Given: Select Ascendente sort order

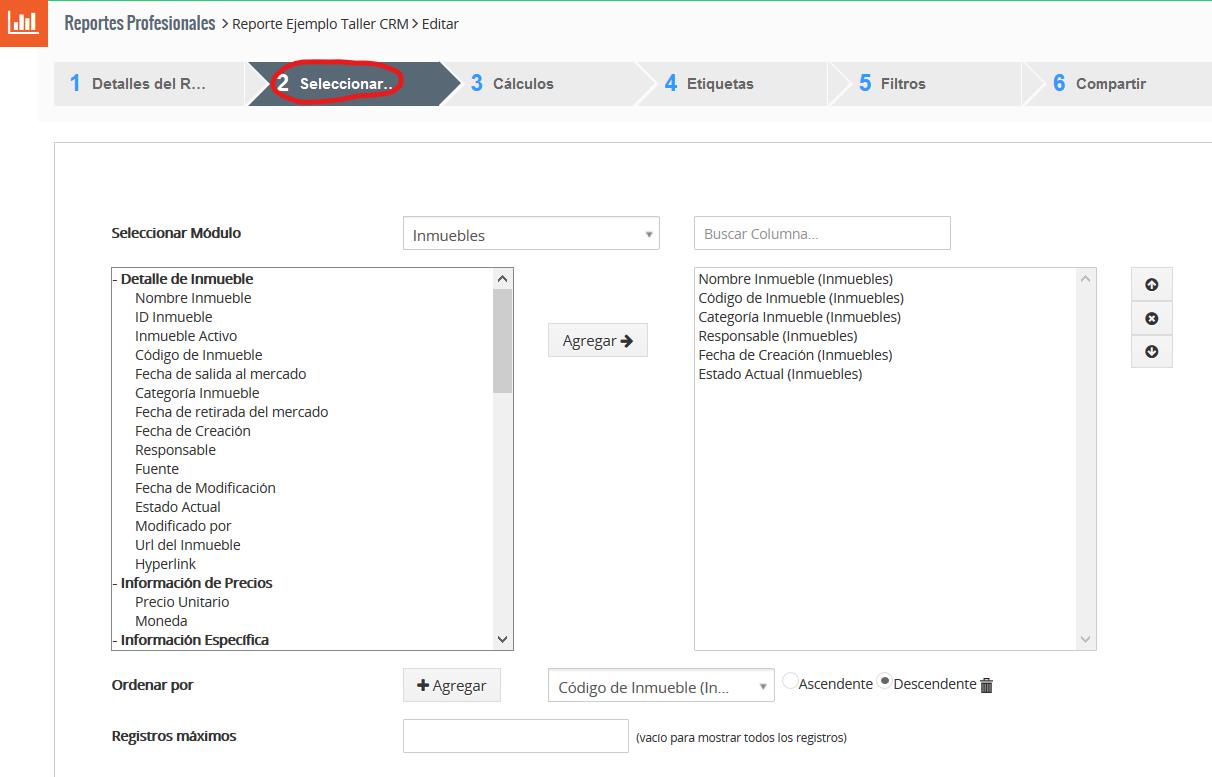Looking at the screenshot, I should [791, 682].
